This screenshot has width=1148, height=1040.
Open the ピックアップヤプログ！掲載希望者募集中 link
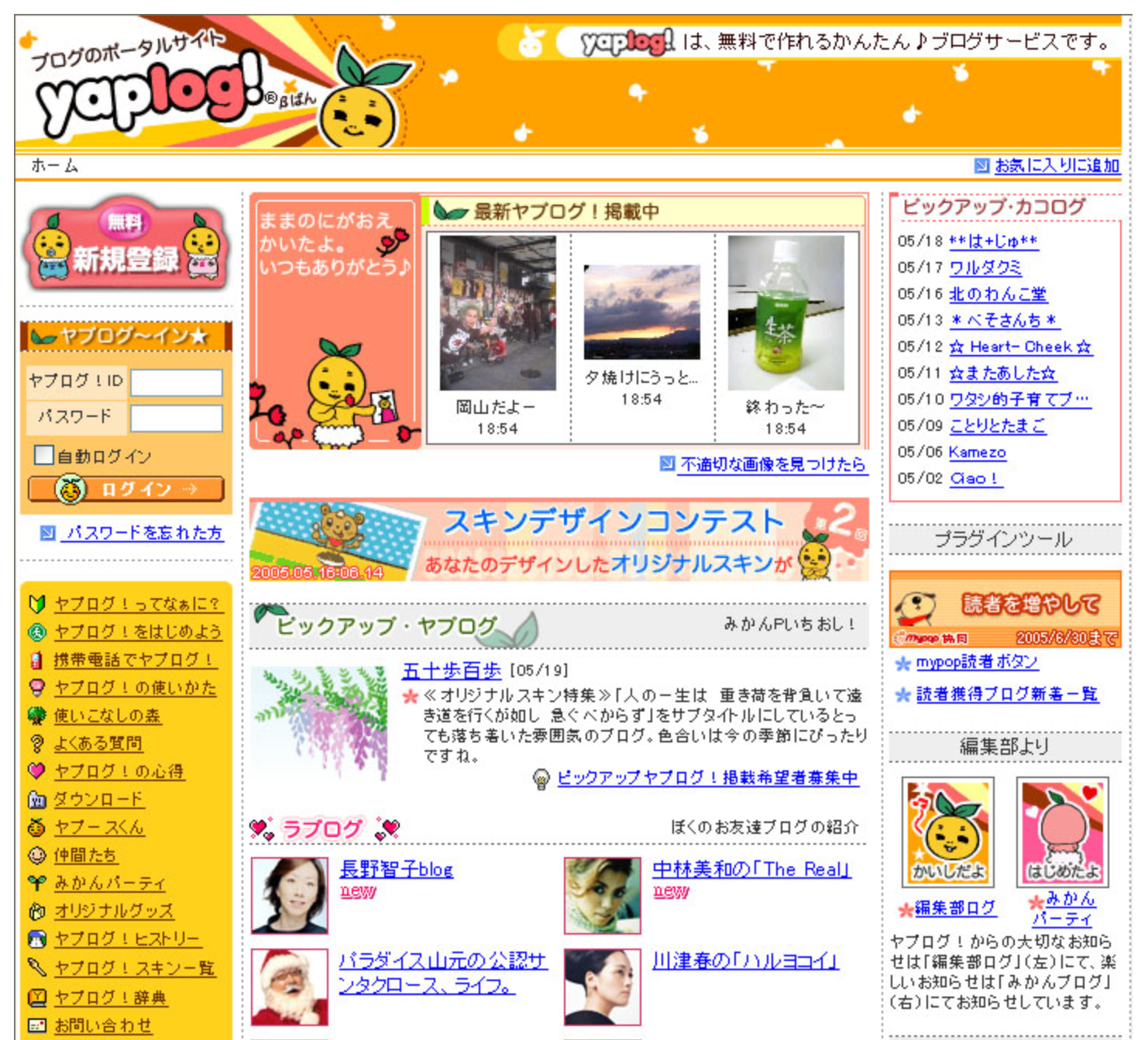(708, 777)
